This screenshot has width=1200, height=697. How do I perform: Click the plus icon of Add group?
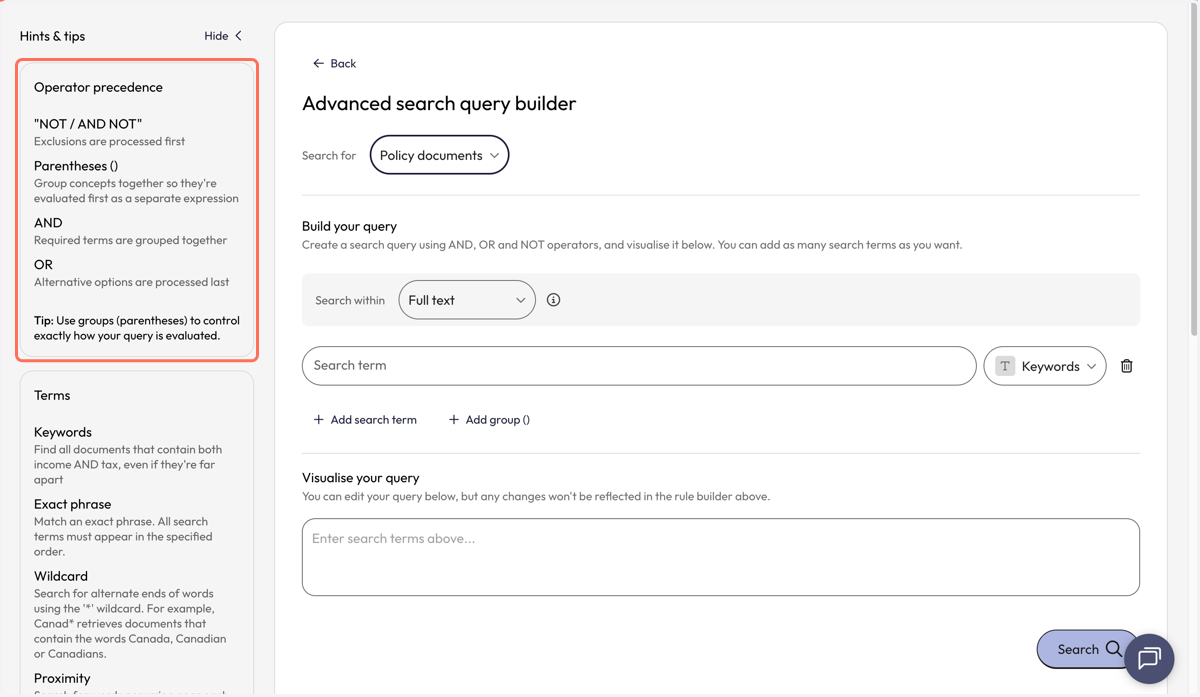453,420
